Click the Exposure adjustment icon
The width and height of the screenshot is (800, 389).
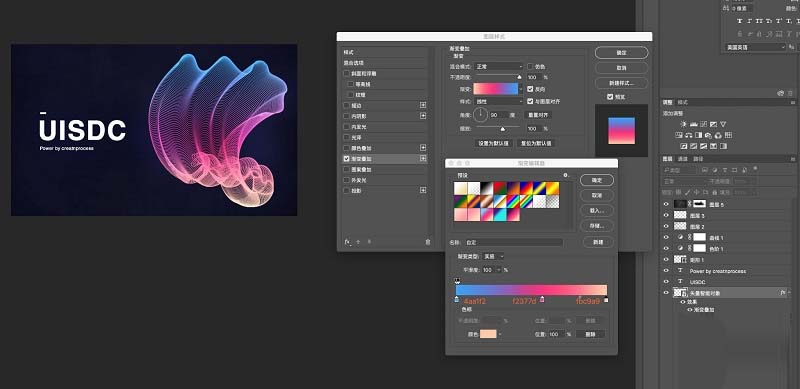click(713, 124)
